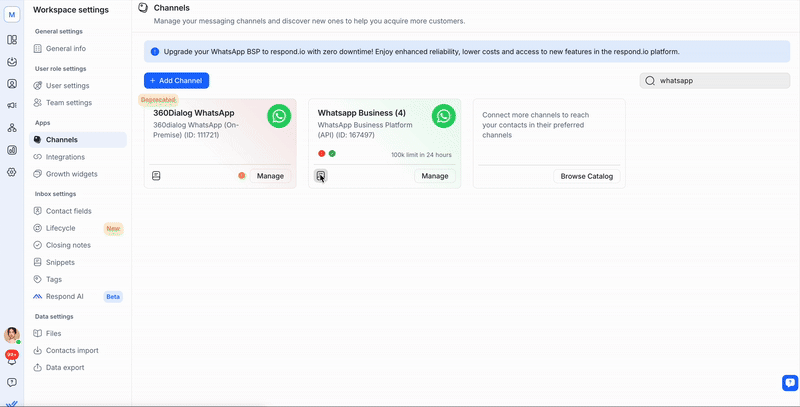Open Broadcasts via the megaphone icon
The height and width of the screenshot is (407, 800).
12,106
